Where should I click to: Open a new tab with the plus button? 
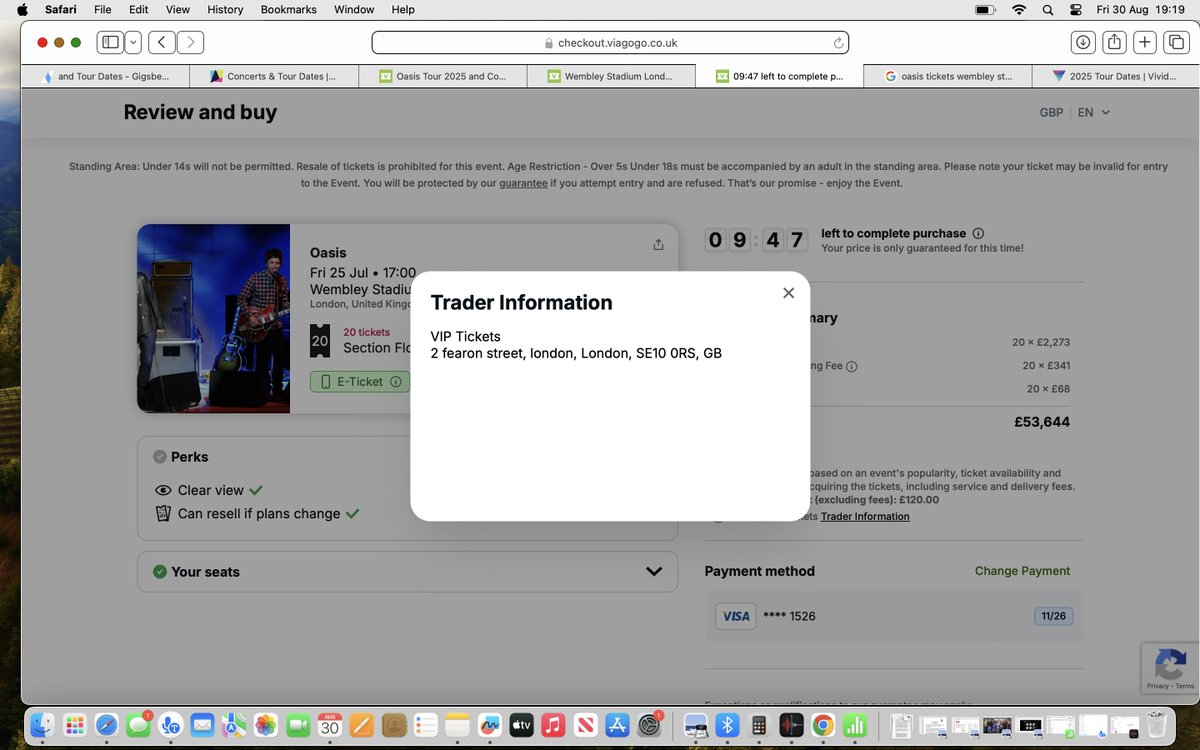coord(1145,42)
